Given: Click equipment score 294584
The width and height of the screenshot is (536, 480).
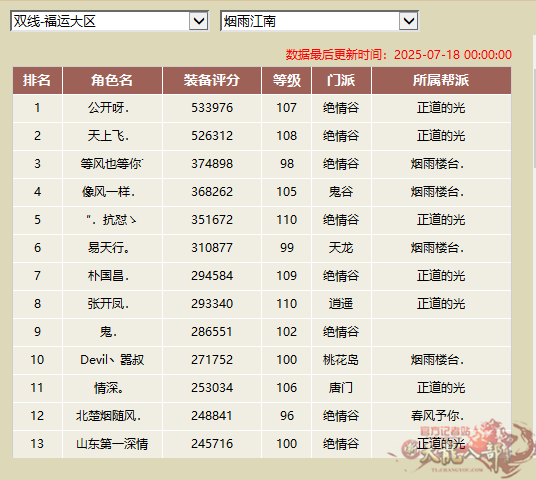Looking at the screenshot, I should pyautogui.click(x=212, y=276).
